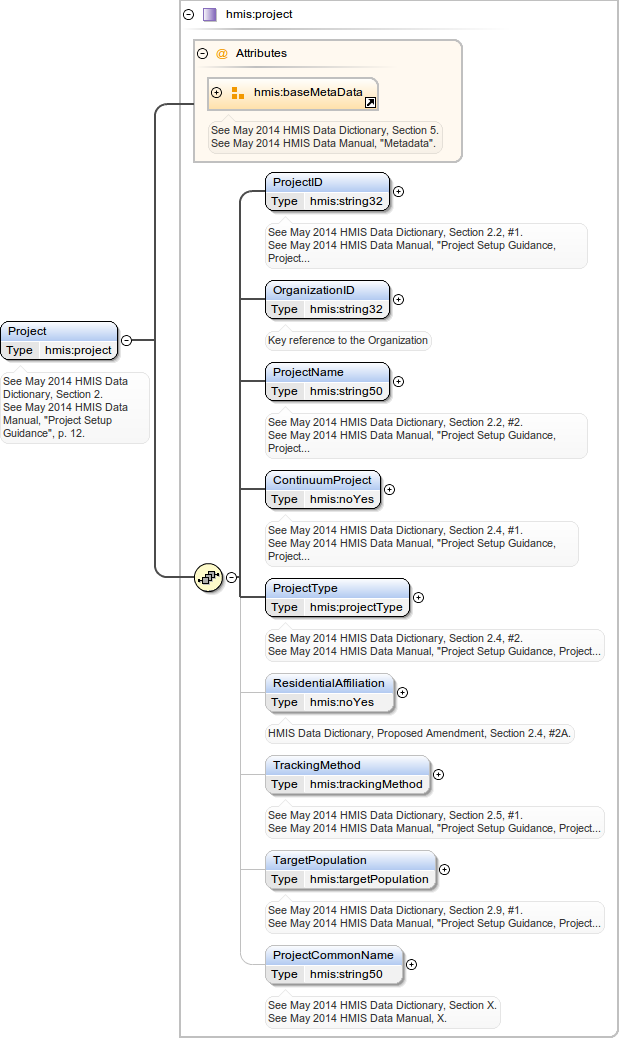Collapse the Project root element
620x1039 pixels.
click(x=127, y=340)
